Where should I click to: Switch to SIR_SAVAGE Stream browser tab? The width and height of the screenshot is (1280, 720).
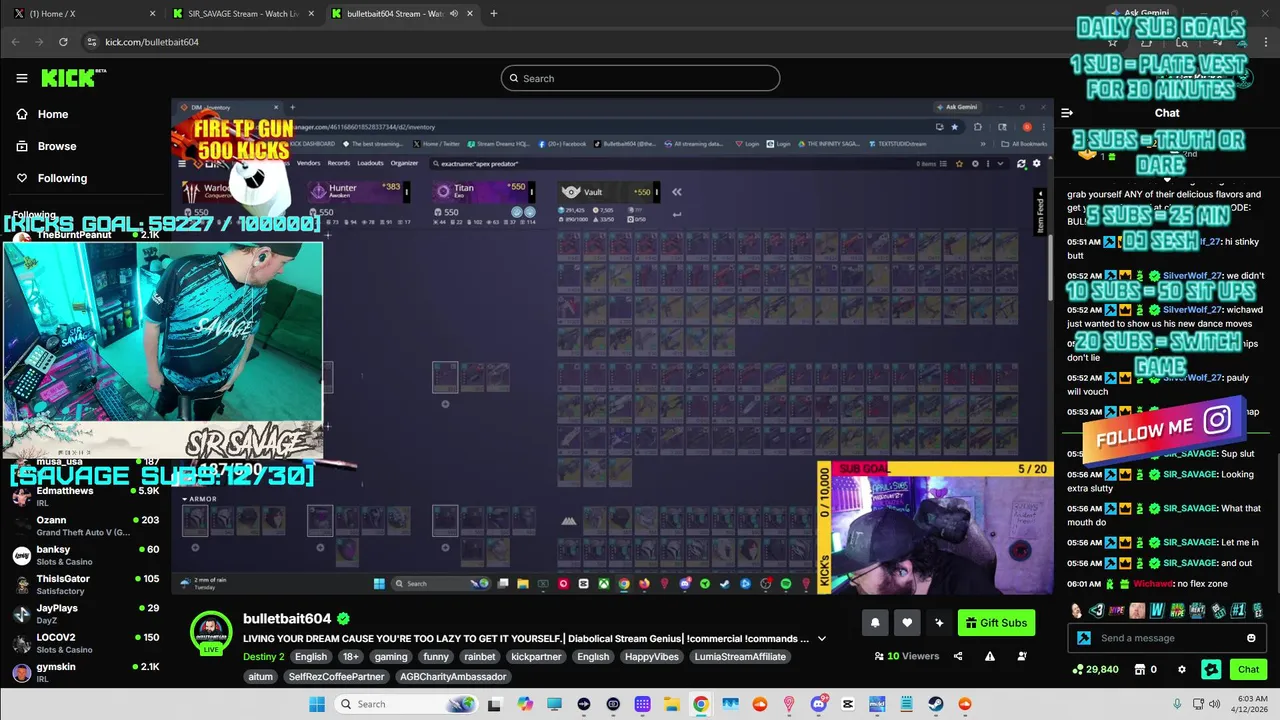point(243,14)
